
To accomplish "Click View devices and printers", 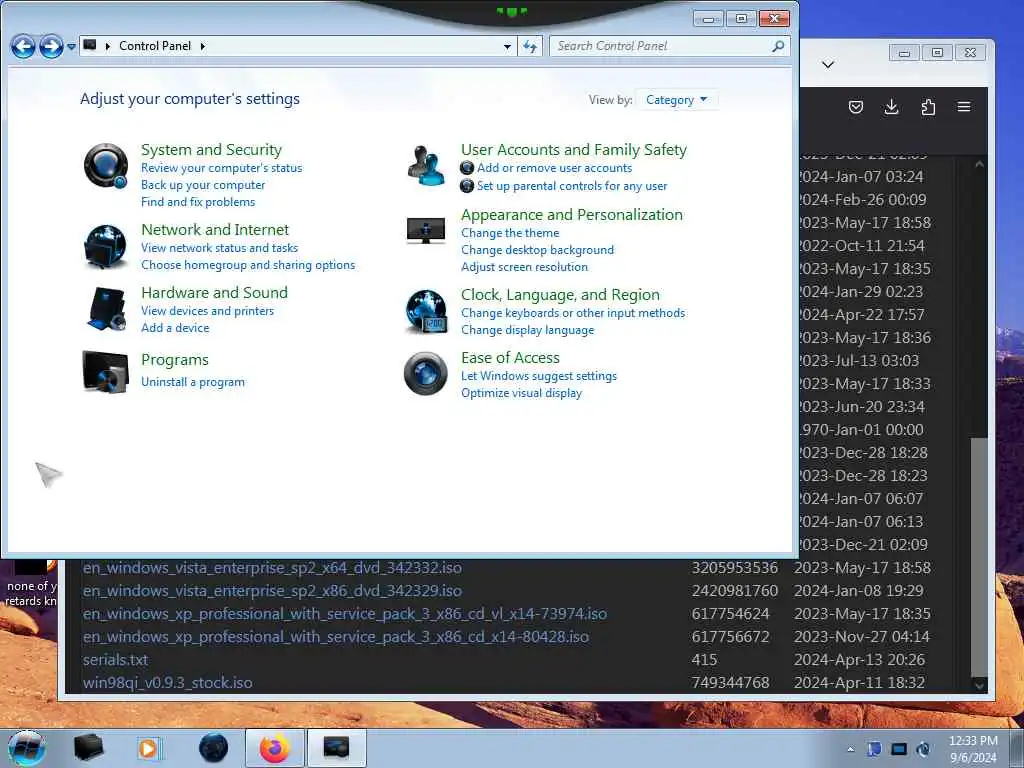I will (x=208, y=311).
